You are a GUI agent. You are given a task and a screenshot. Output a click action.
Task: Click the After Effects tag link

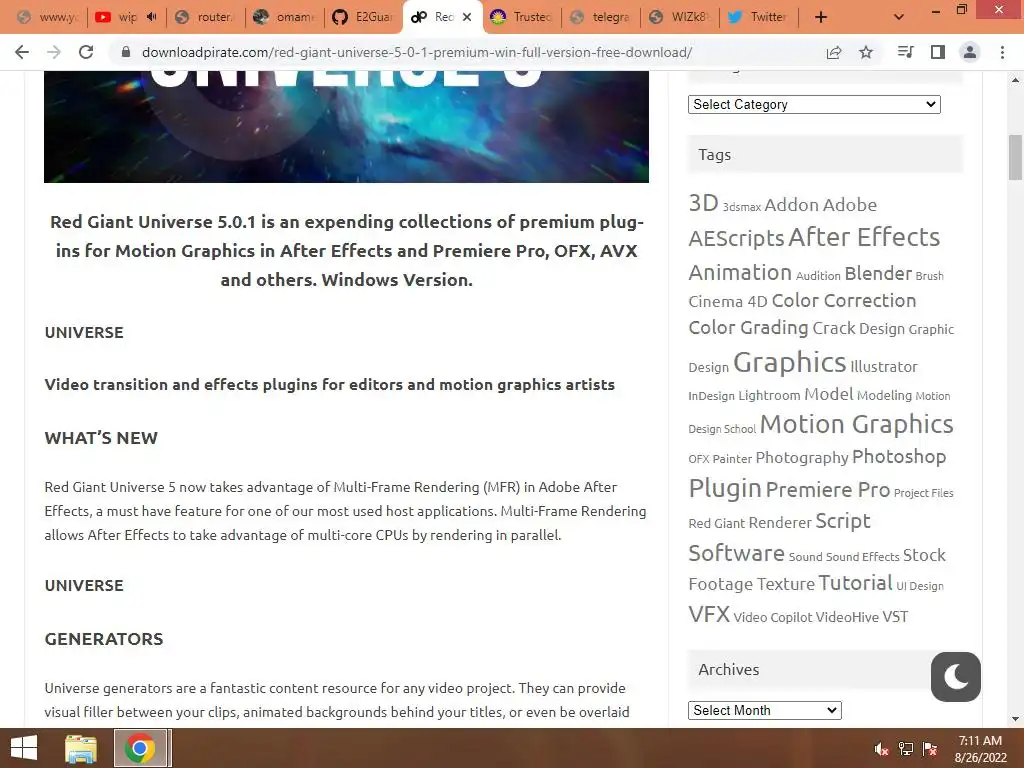click(x=864, y=236)
